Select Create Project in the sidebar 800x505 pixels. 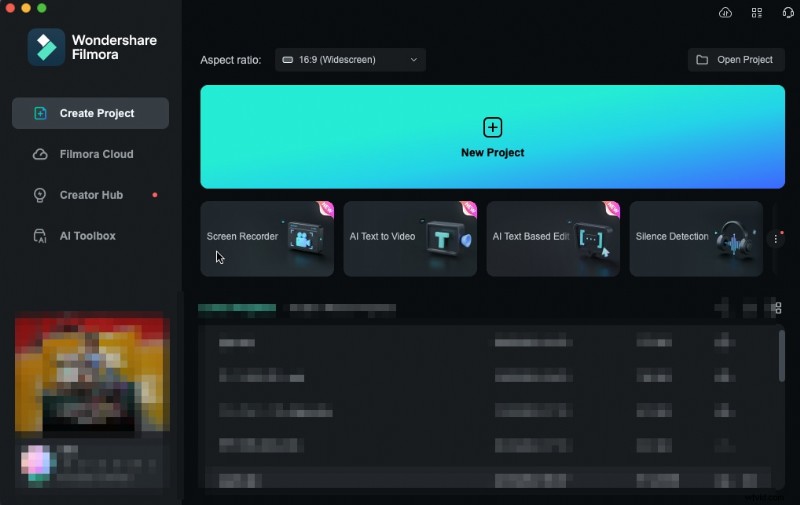pyautogui.click(x=90, y=113)
